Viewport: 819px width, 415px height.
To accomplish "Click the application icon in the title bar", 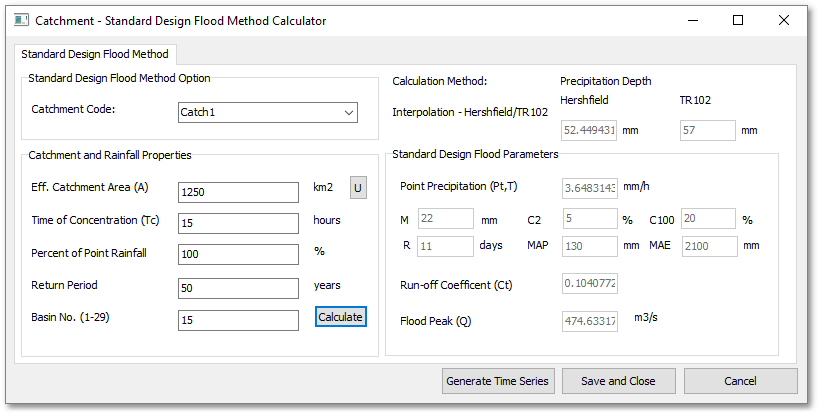I will click(21, 21).
